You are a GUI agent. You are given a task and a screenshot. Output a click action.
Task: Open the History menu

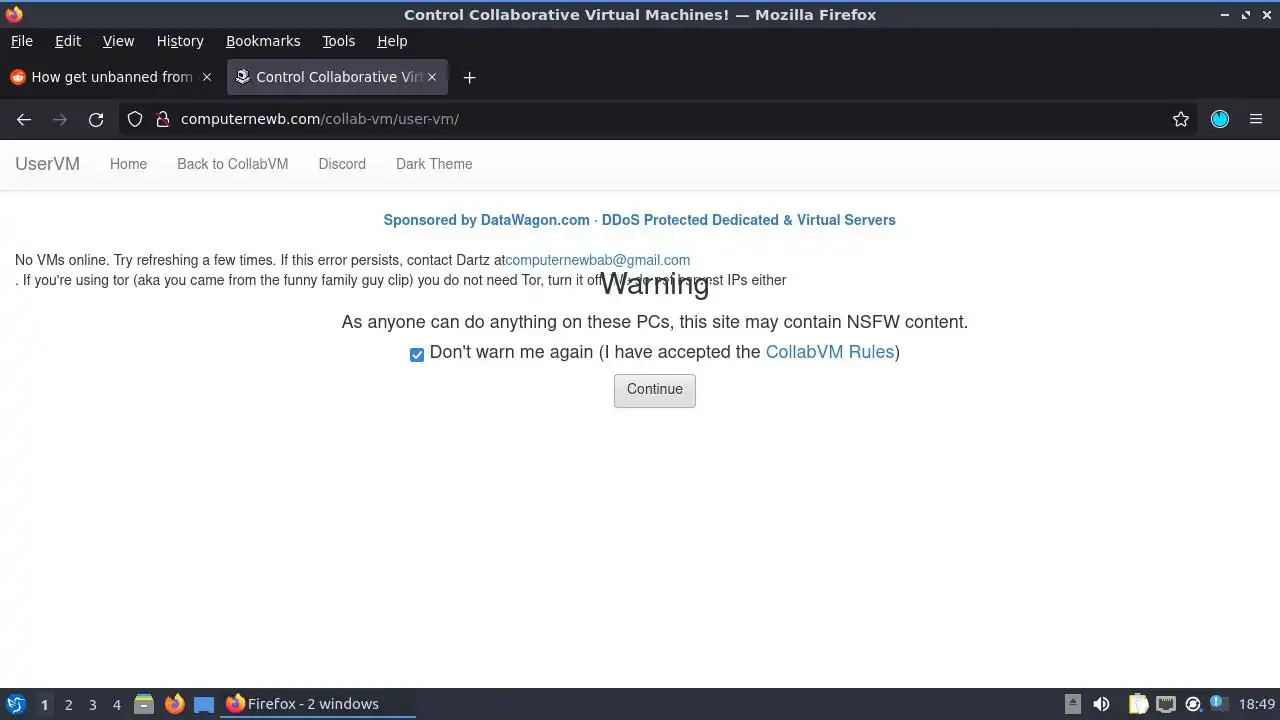(180, 41)
